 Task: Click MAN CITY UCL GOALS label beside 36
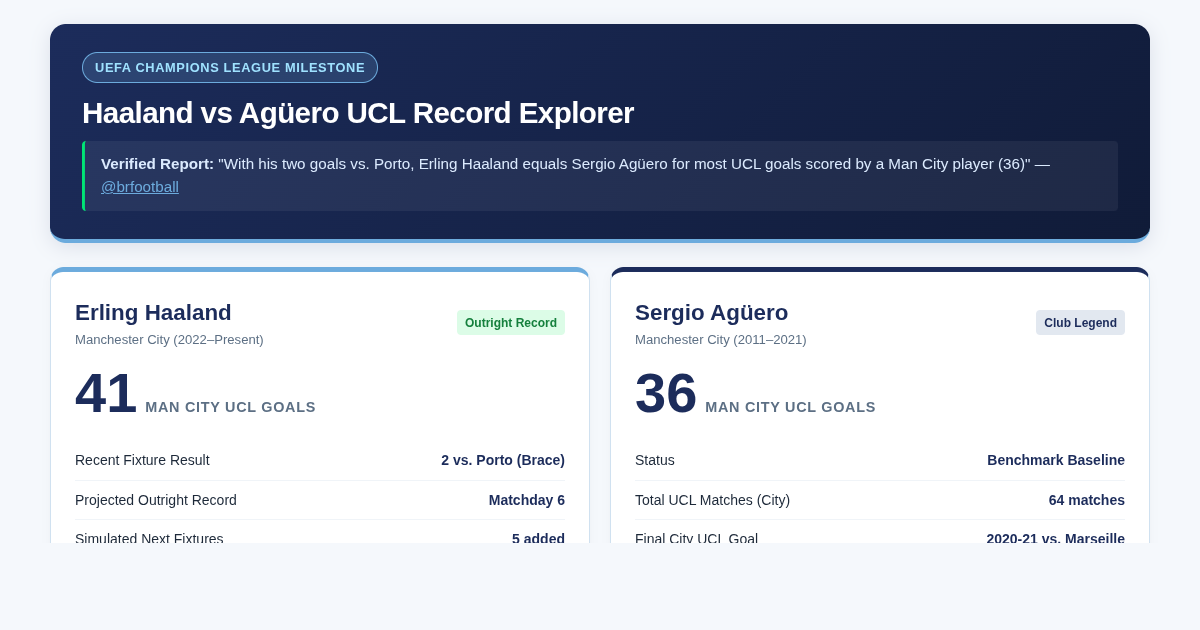pos(790,407)
